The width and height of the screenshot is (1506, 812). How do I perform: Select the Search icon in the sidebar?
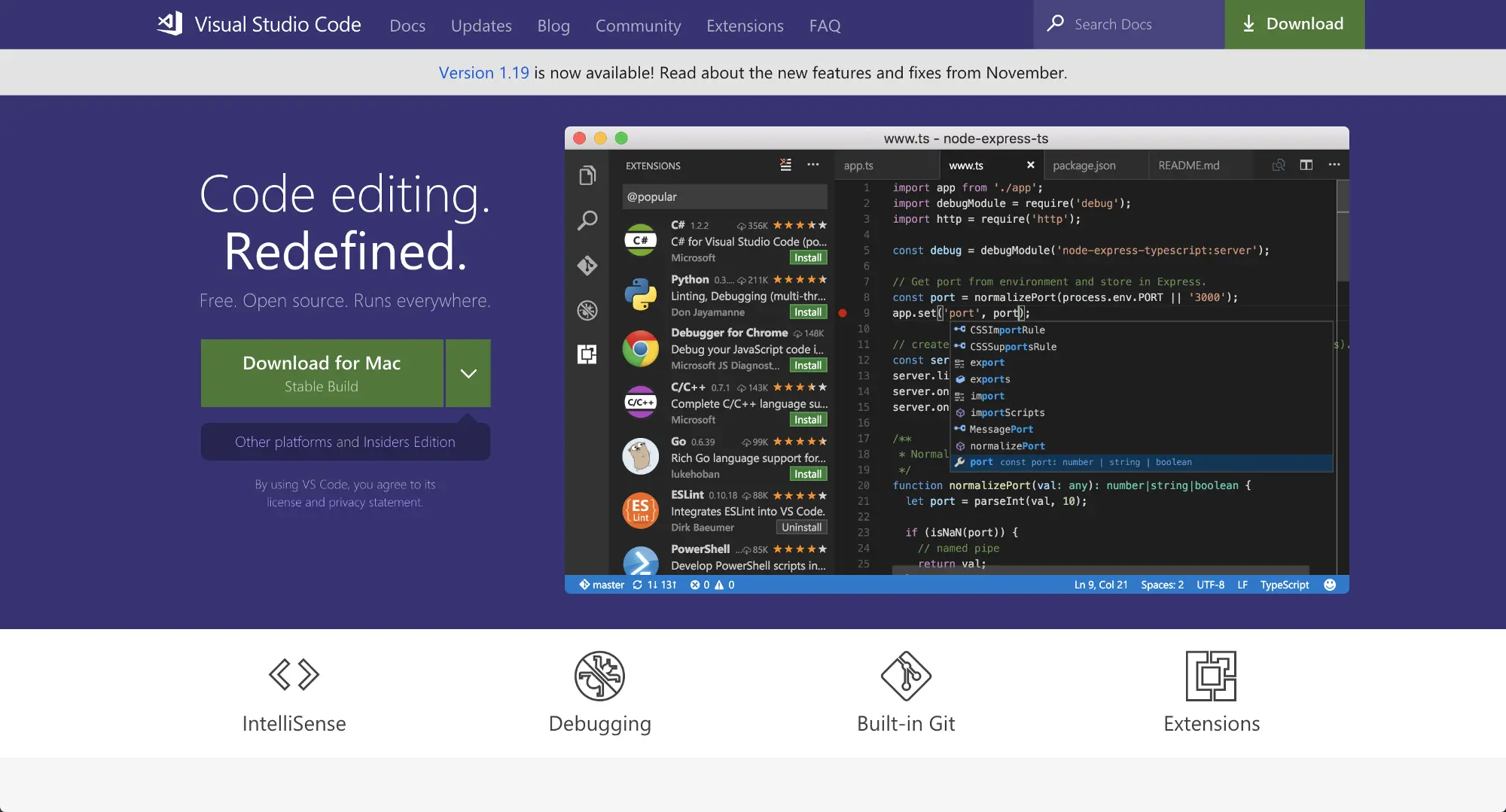pyautogui.click(x=587, y=220)
